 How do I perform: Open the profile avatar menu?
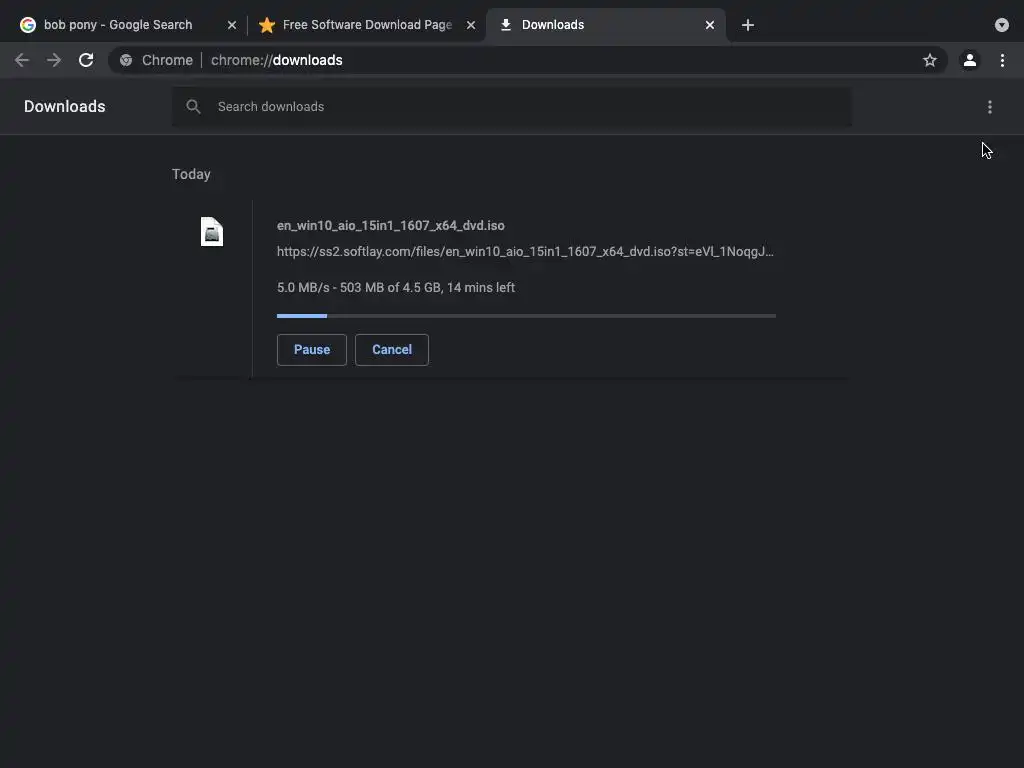click(969, 60)
